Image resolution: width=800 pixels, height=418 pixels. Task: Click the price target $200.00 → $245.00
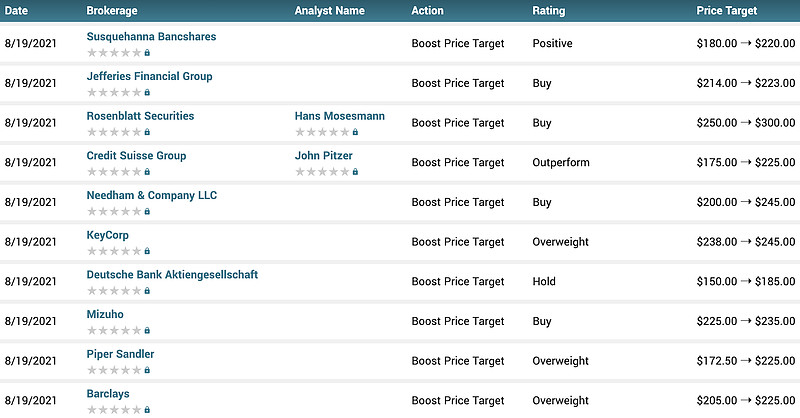click(746, 202)
